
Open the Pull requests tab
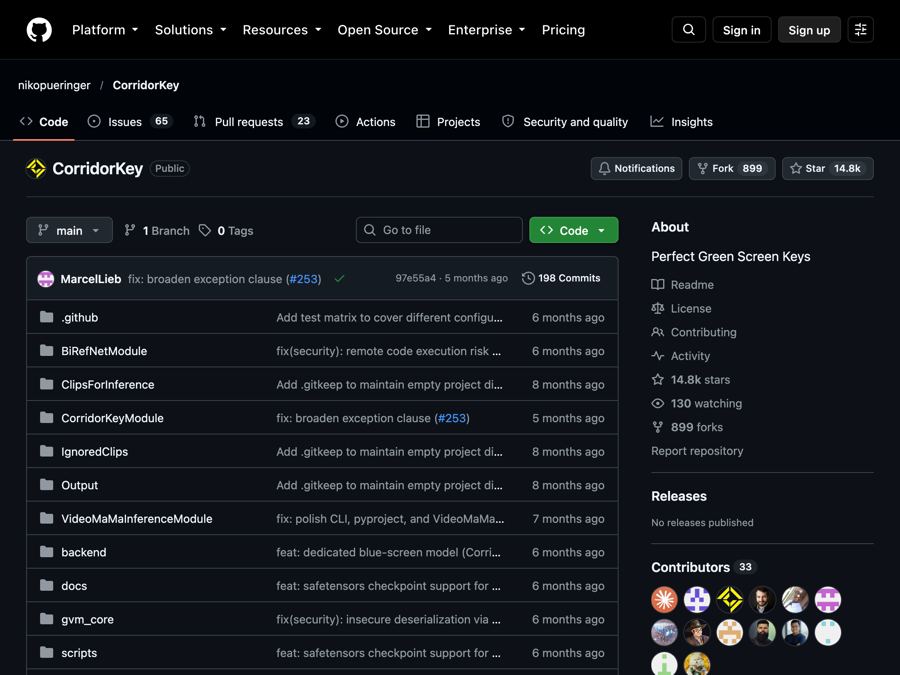(x=254, y=122)
